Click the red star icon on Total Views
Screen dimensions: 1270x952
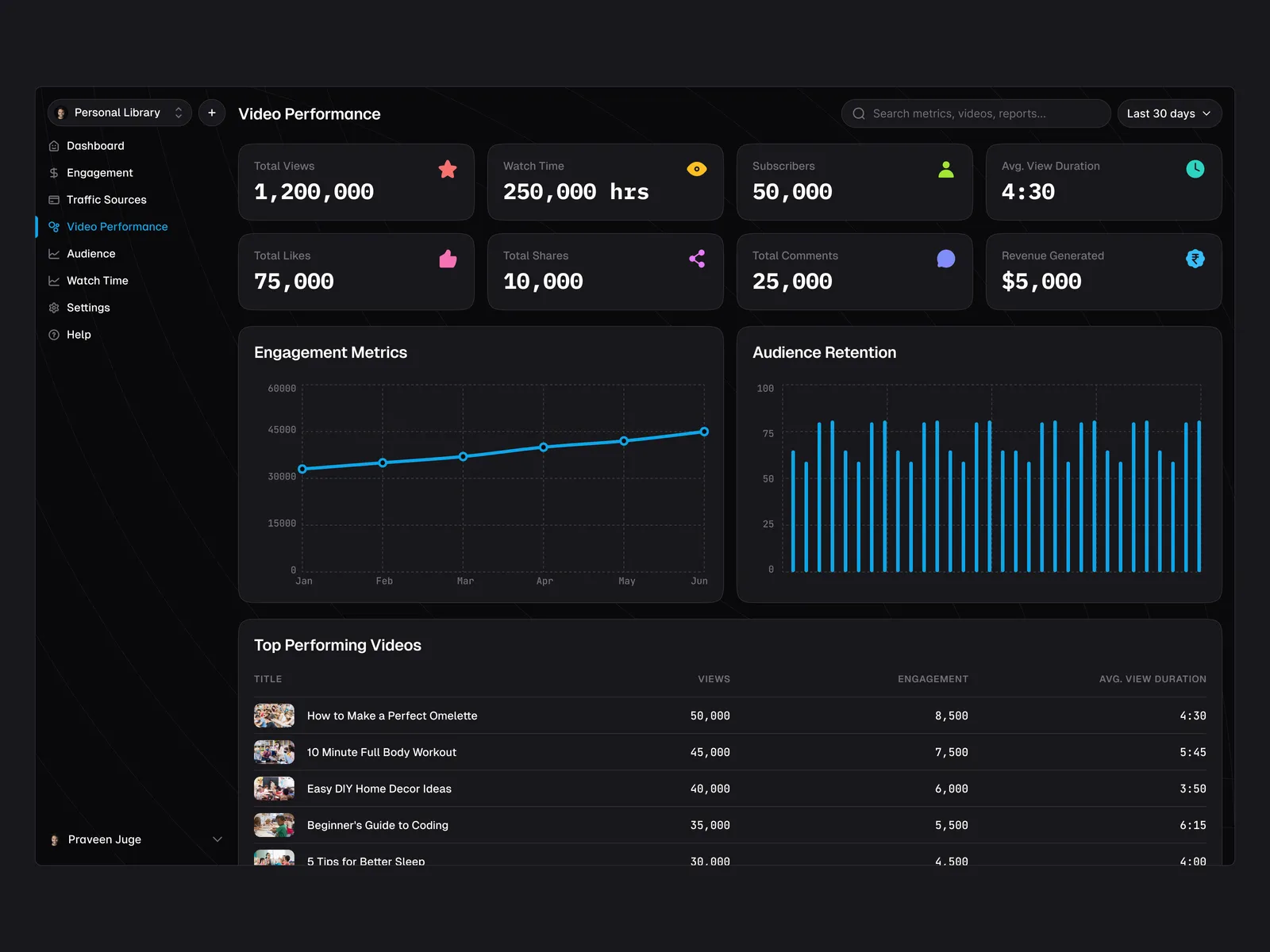tap(448, 169)
